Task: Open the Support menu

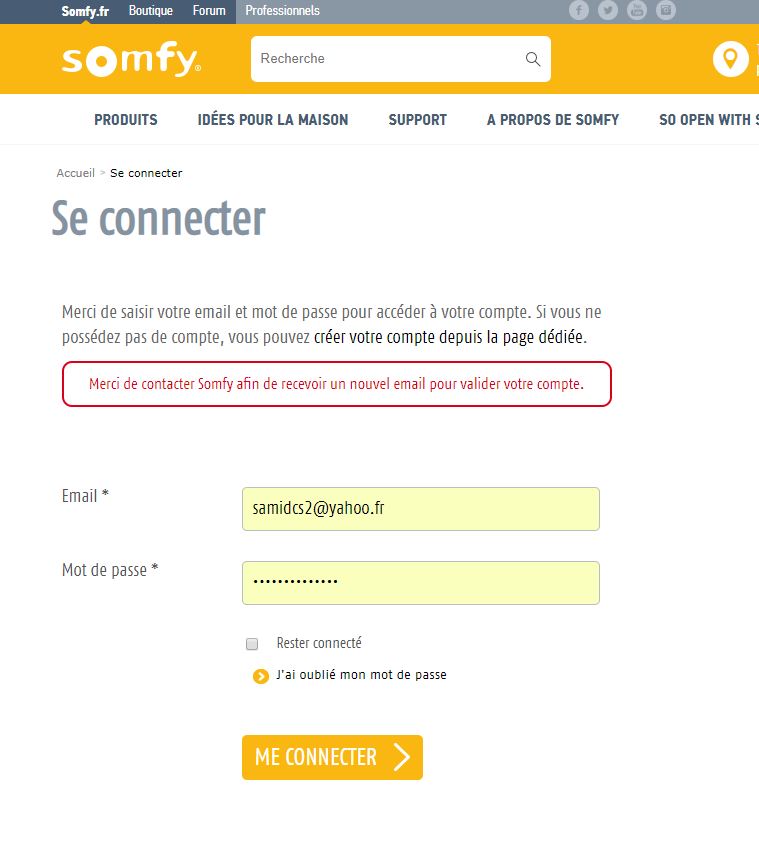Action: (x=417, y=120)
